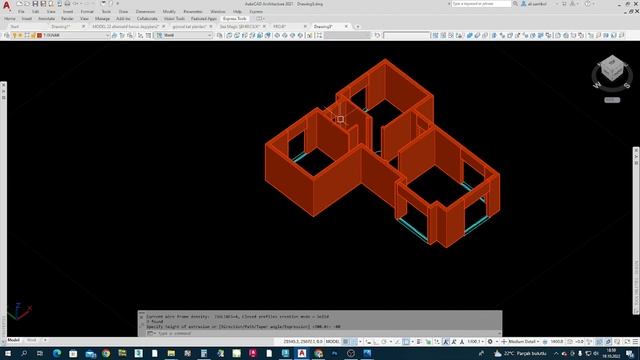Click the new drawing tab plus button
This screenshot has height=360, width=640.
click(358, 27)
